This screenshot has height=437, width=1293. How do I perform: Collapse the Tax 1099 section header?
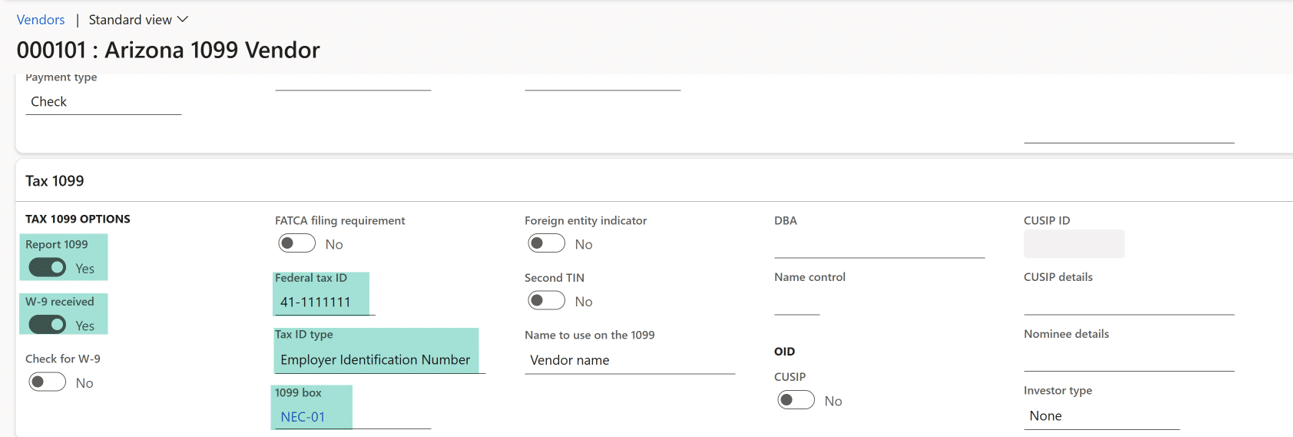click(55, 181)
